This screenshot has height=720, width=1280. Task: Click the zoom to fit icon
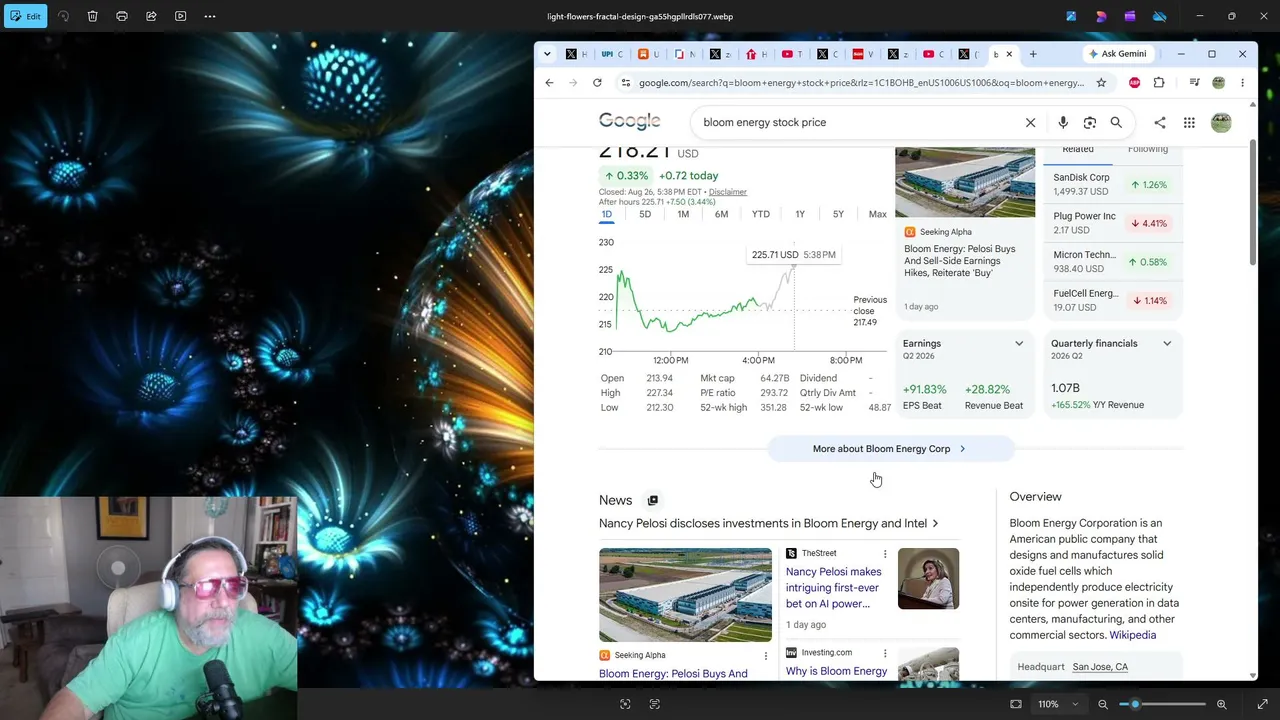(x=1016, y=704)
